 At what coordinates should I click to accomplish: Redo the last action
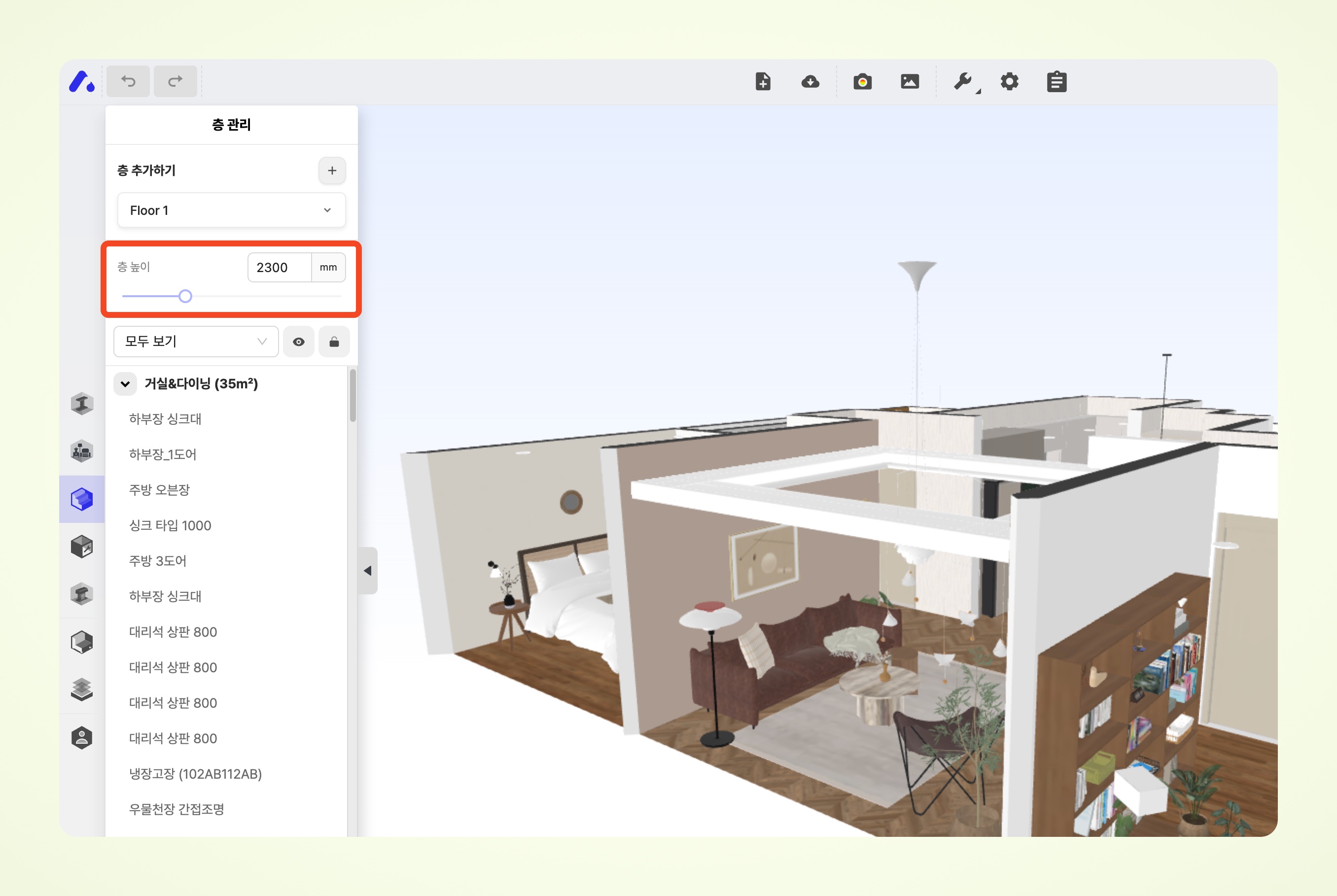(x=176, y=81)
